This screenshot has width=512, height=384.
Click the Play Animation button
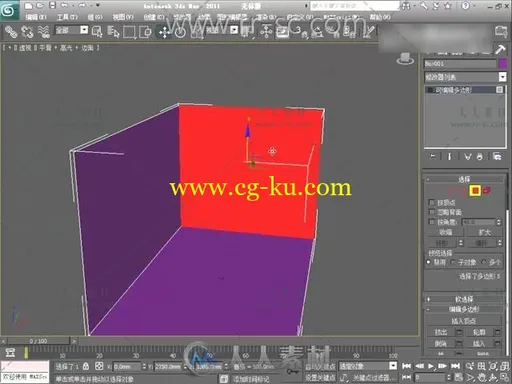click(x=431, y=366)
